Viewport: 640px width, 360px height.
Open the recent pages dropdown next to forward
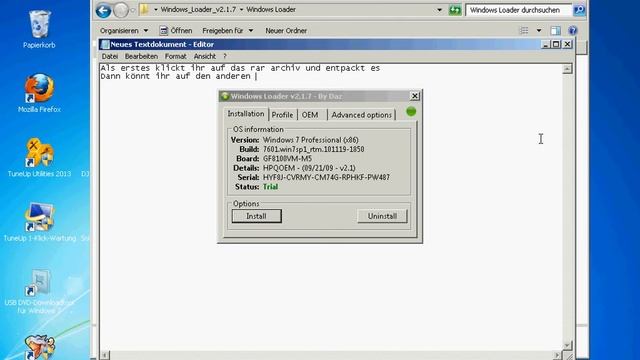click(133, 10)
